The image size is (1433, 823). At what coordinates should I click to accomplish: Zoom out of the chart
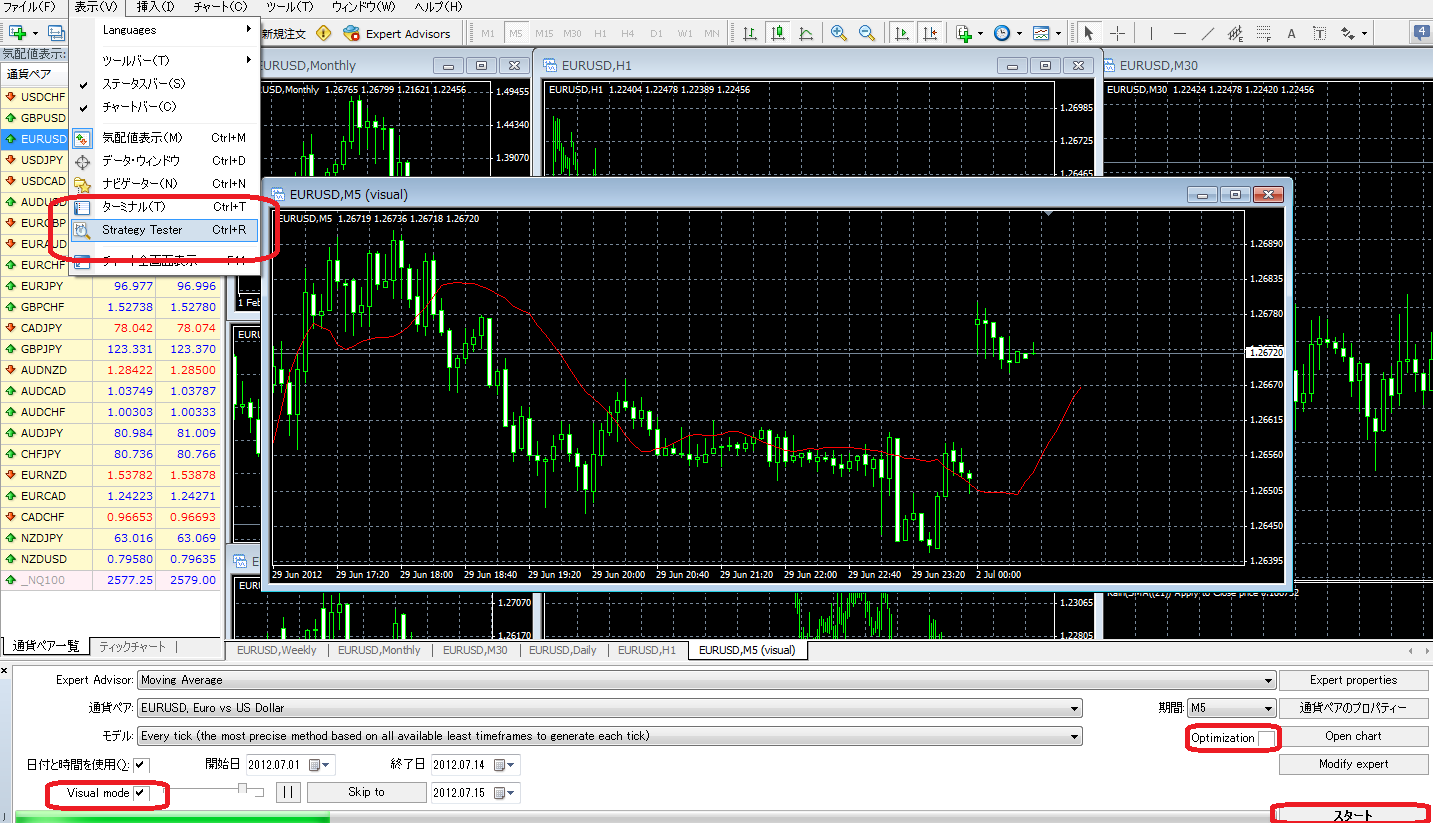867,33
